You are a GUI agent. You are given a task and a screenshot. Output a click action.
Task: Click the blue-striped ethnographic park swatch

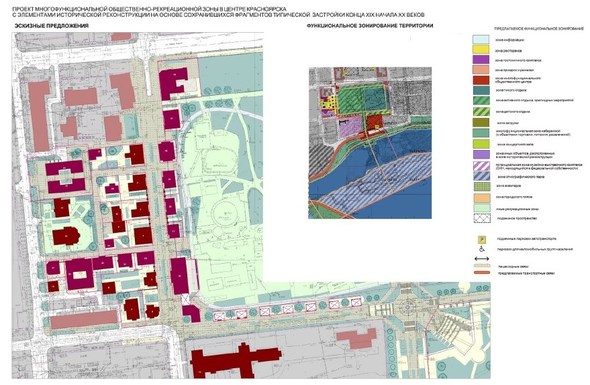click(x=482, y=176)
